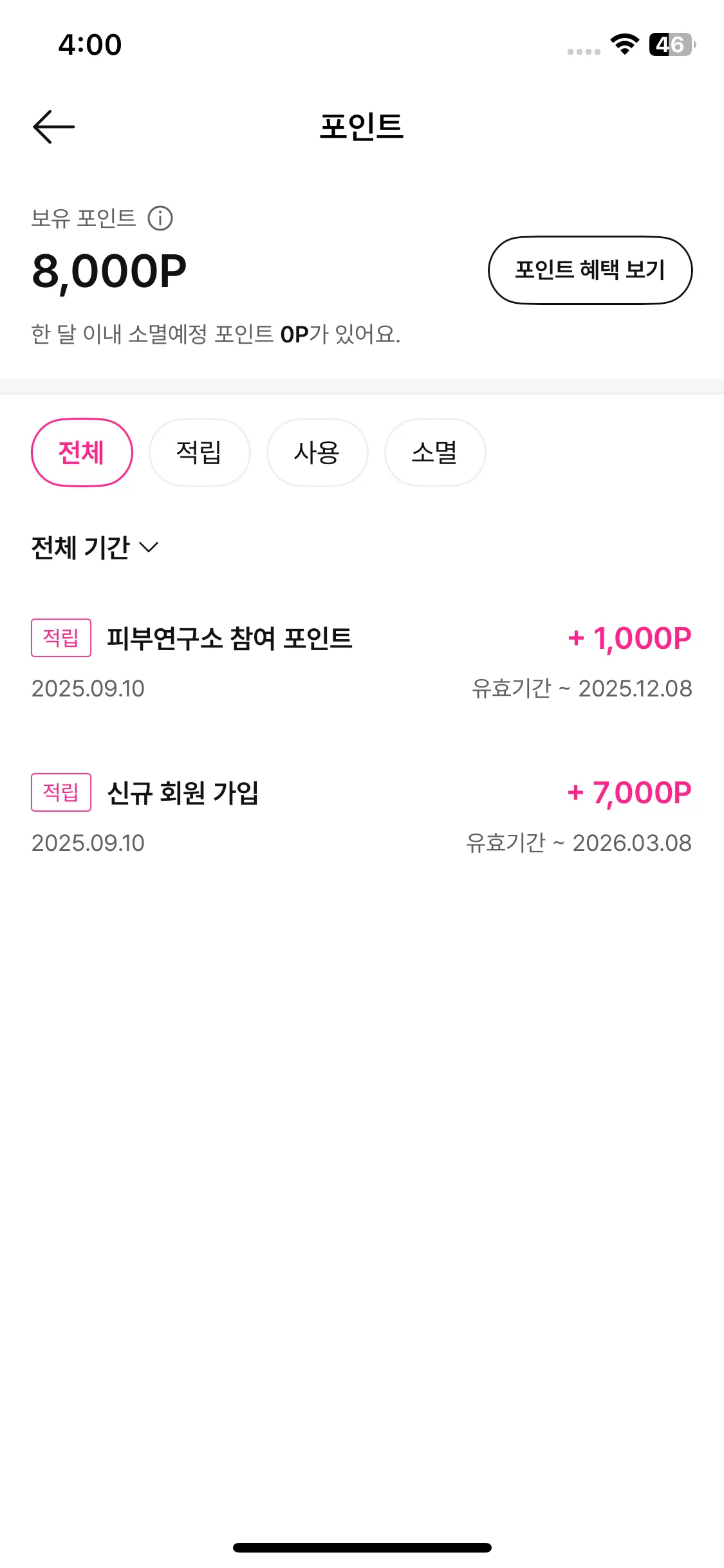This screenshot has width=724, height=1568.
Task: Tap the back arrow icon
Action: [x=54, y=127]
